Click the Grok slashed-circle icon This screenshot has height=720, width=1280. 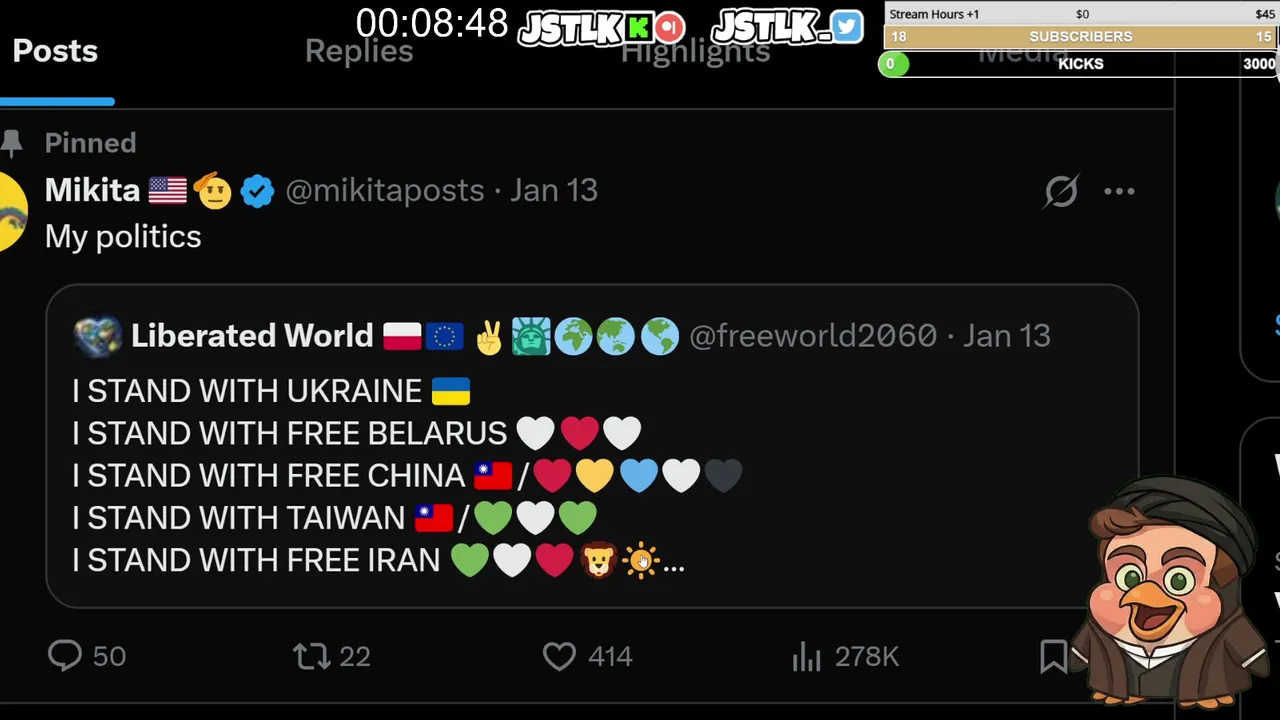click(1061, 191)
